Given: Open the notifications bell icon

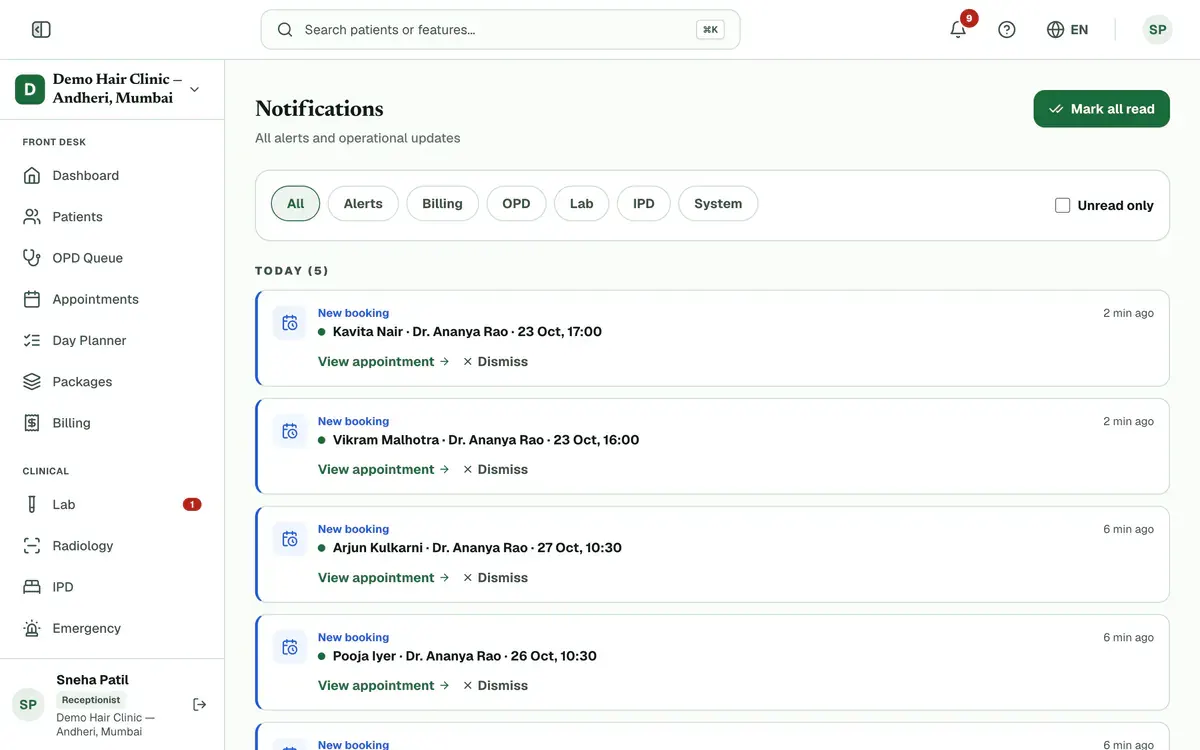Looking at the screenshot, I should coord(958,30).
